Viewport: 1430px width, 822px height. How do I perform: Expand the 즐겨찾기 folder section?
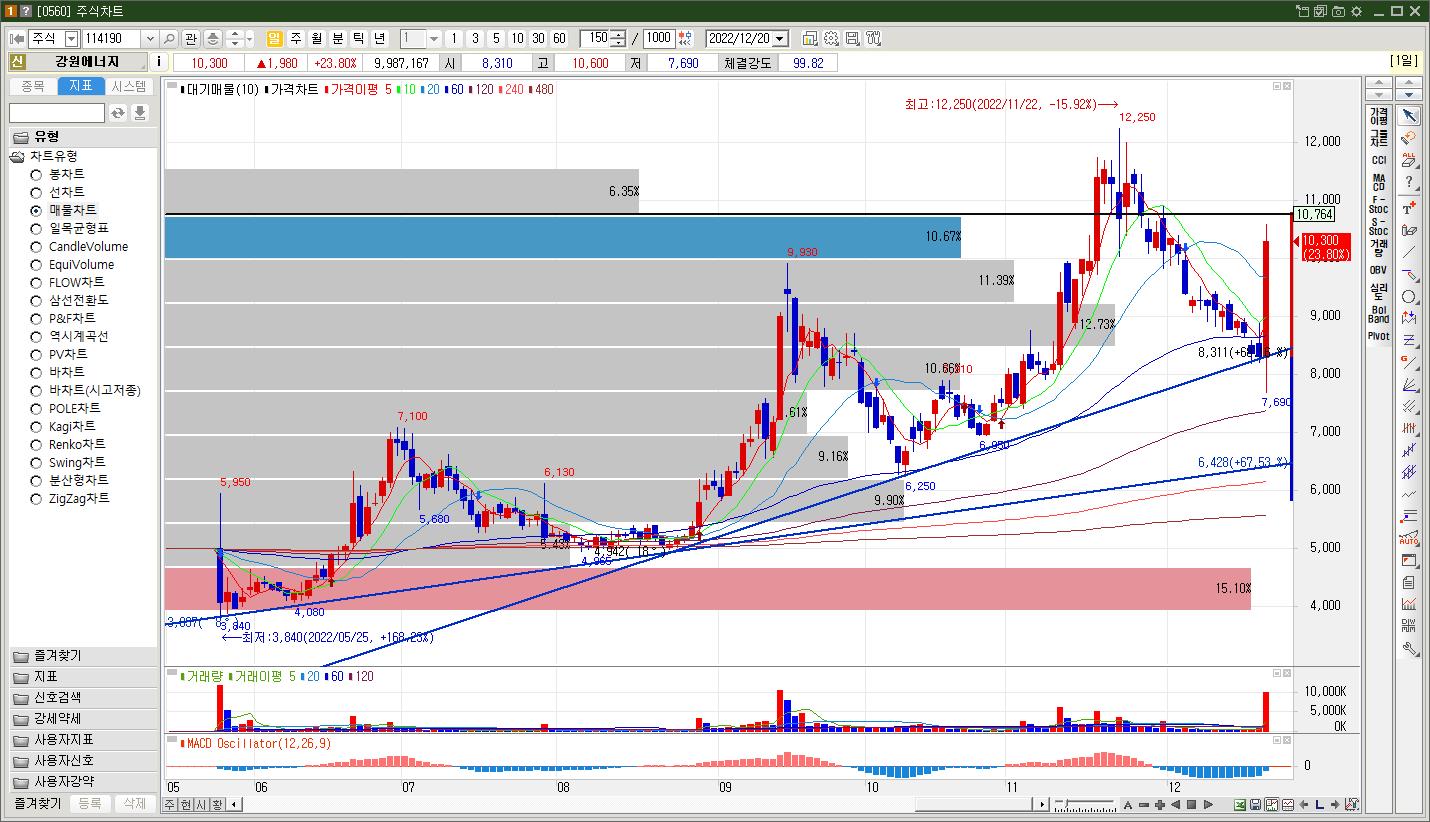pos(83,656)
